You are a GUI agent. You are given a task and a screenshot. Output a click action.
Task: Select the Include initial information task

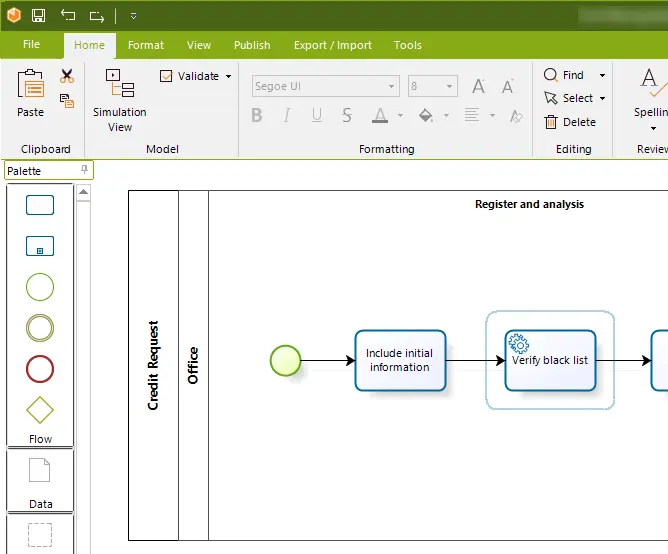click(x=400, y=361)
